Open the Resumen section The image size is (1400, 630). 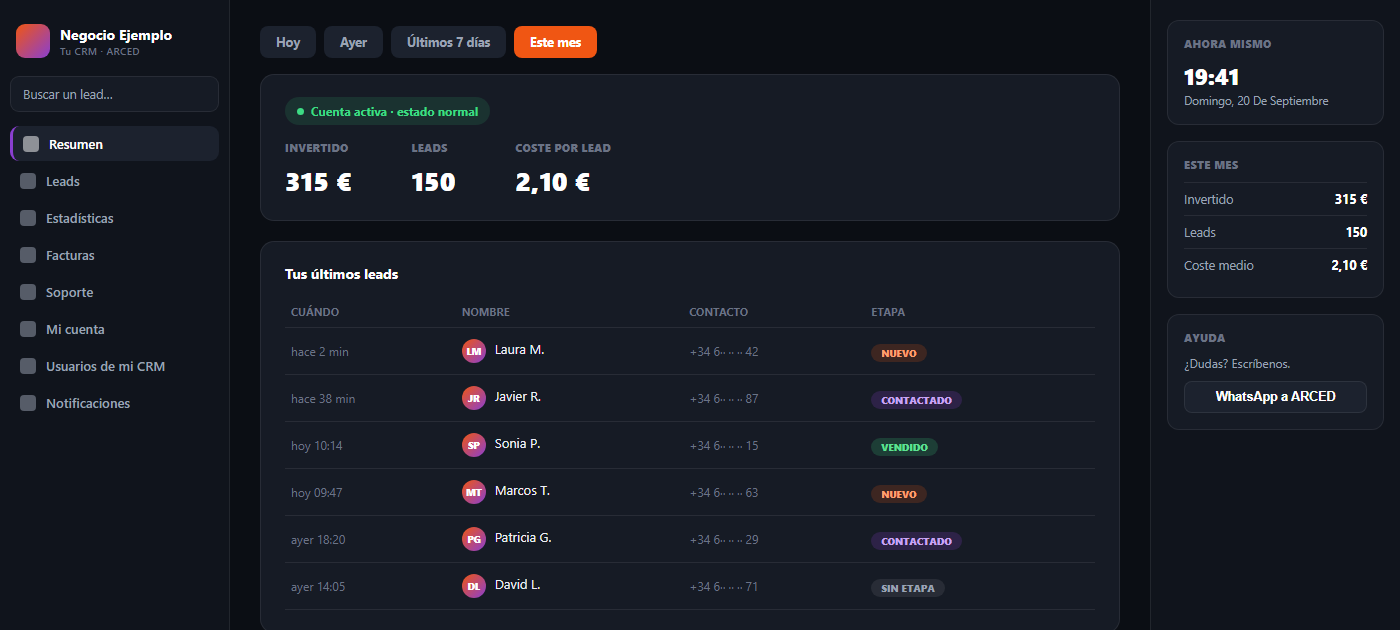pyautogui.click(x=114, y=144)
